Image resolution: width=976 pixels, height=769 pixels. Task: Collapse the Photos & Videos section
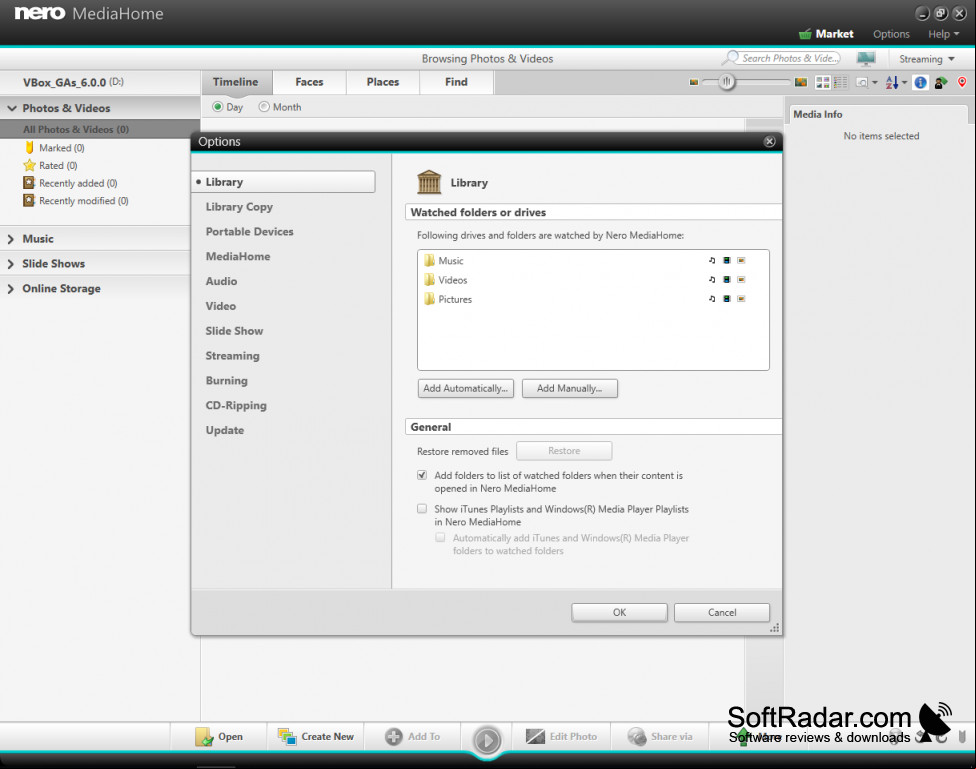(x=12, y=108)
